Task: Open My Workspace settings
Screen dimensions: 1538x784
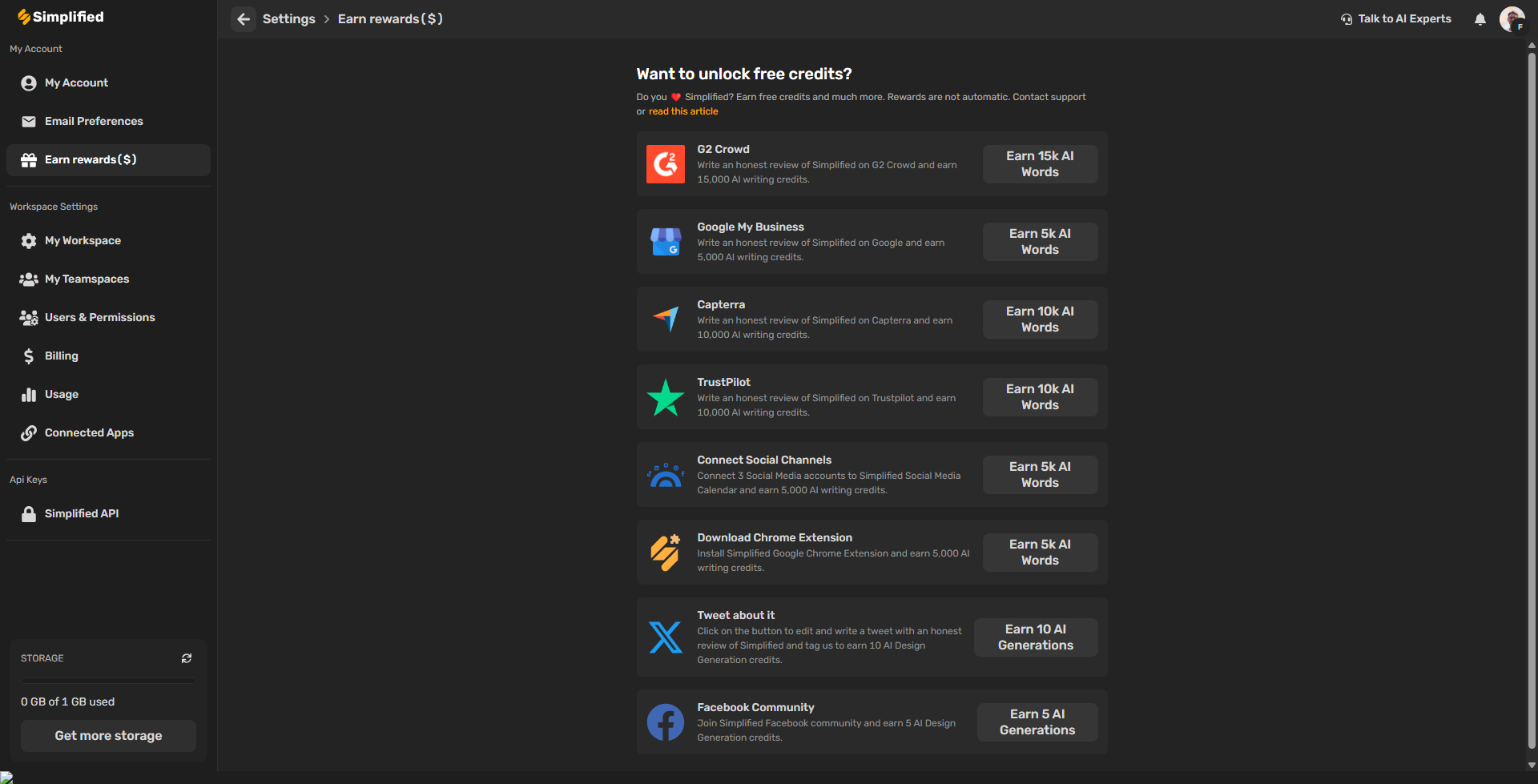Action: point(108,241)
